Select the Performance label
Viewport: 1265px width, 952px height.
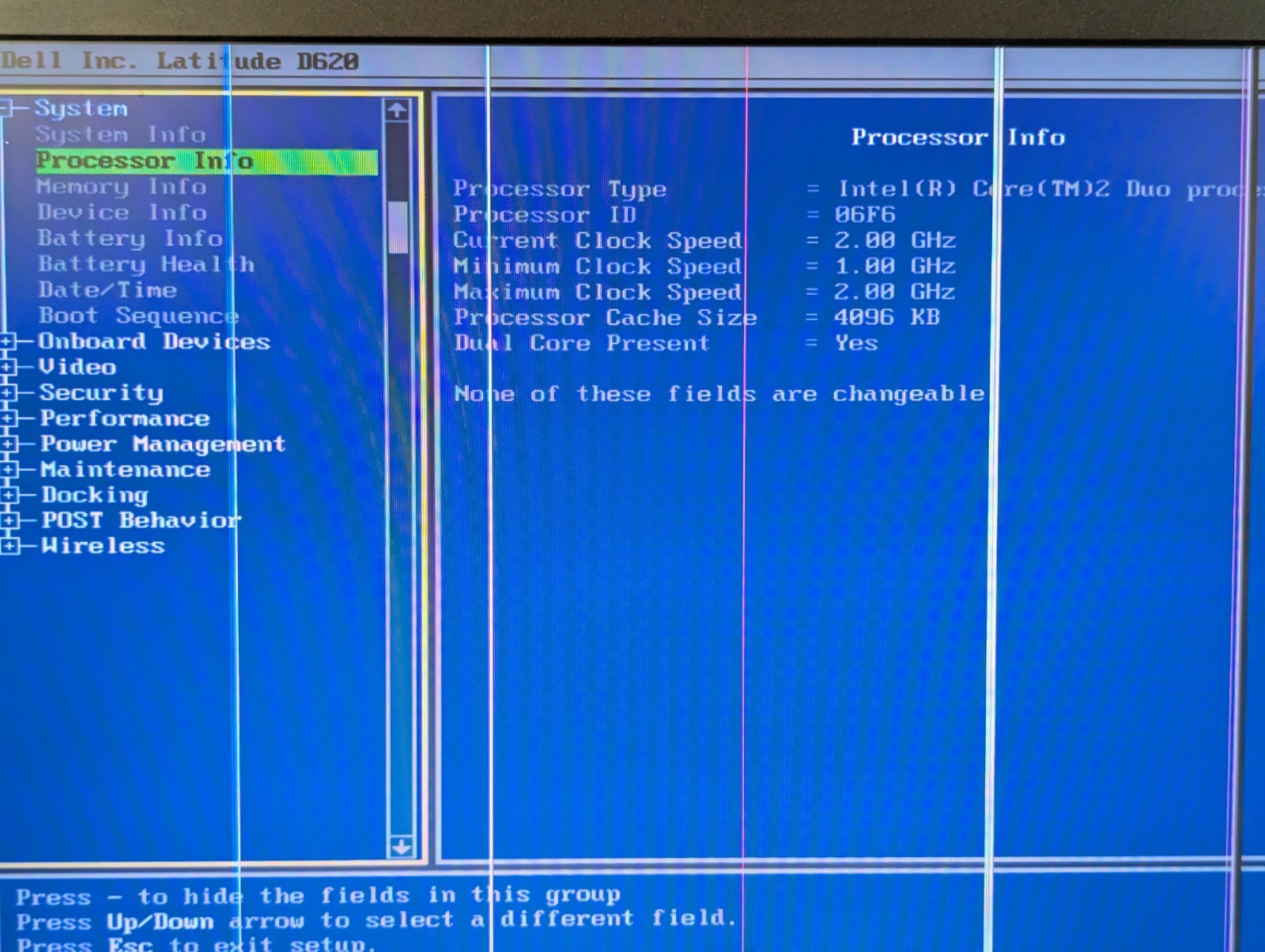click(x=125, y=418)
